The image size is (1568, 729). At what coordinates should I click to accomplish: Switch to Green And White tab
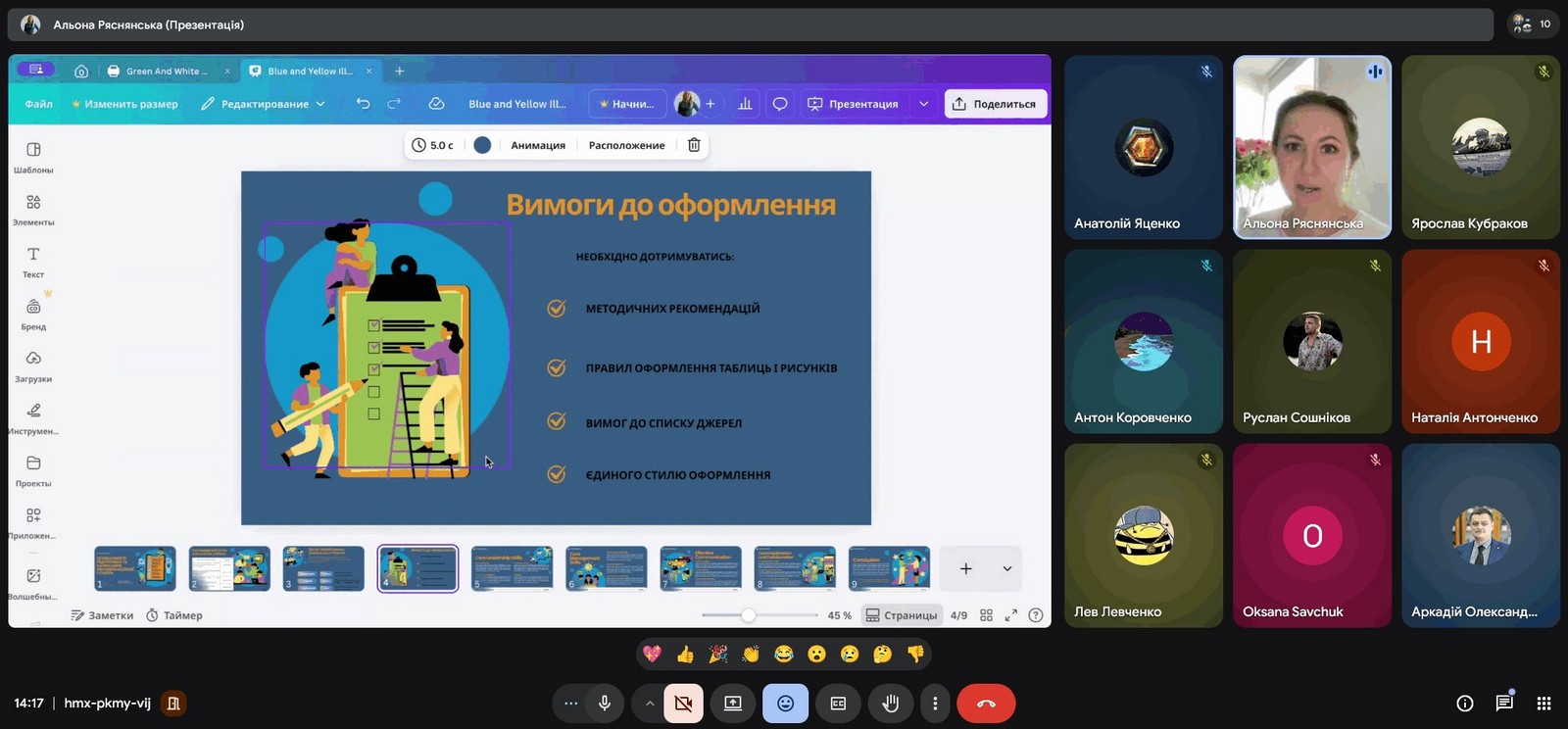(167, 72)
